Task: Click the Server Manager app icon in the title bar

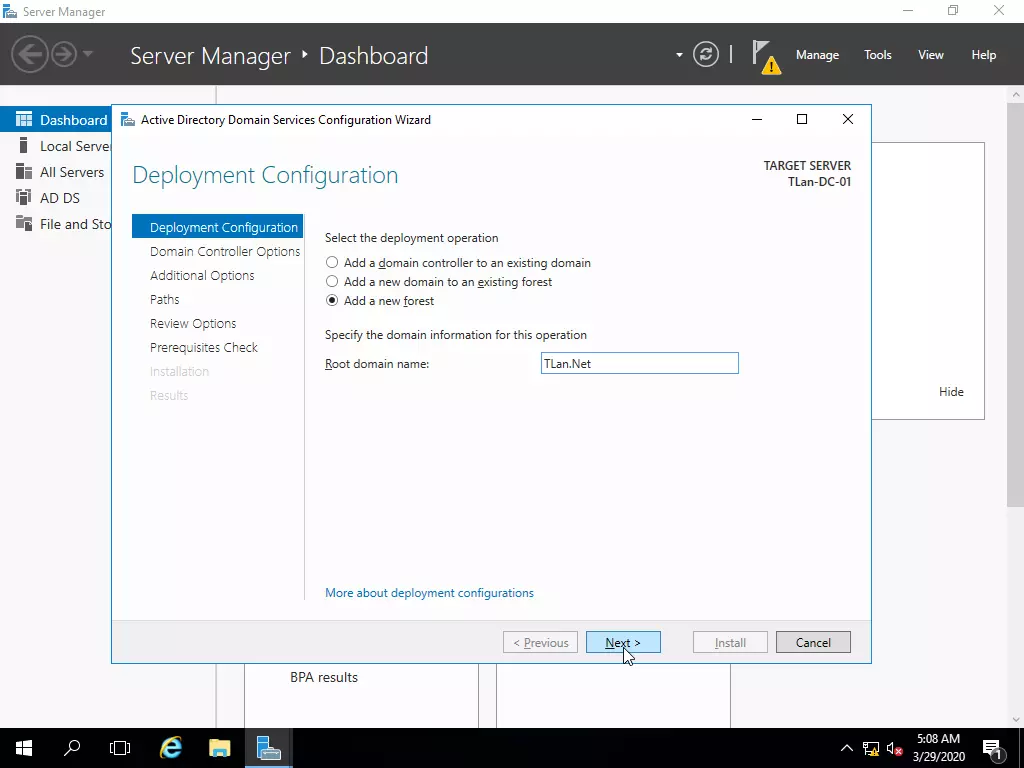Action: point(10,12)
